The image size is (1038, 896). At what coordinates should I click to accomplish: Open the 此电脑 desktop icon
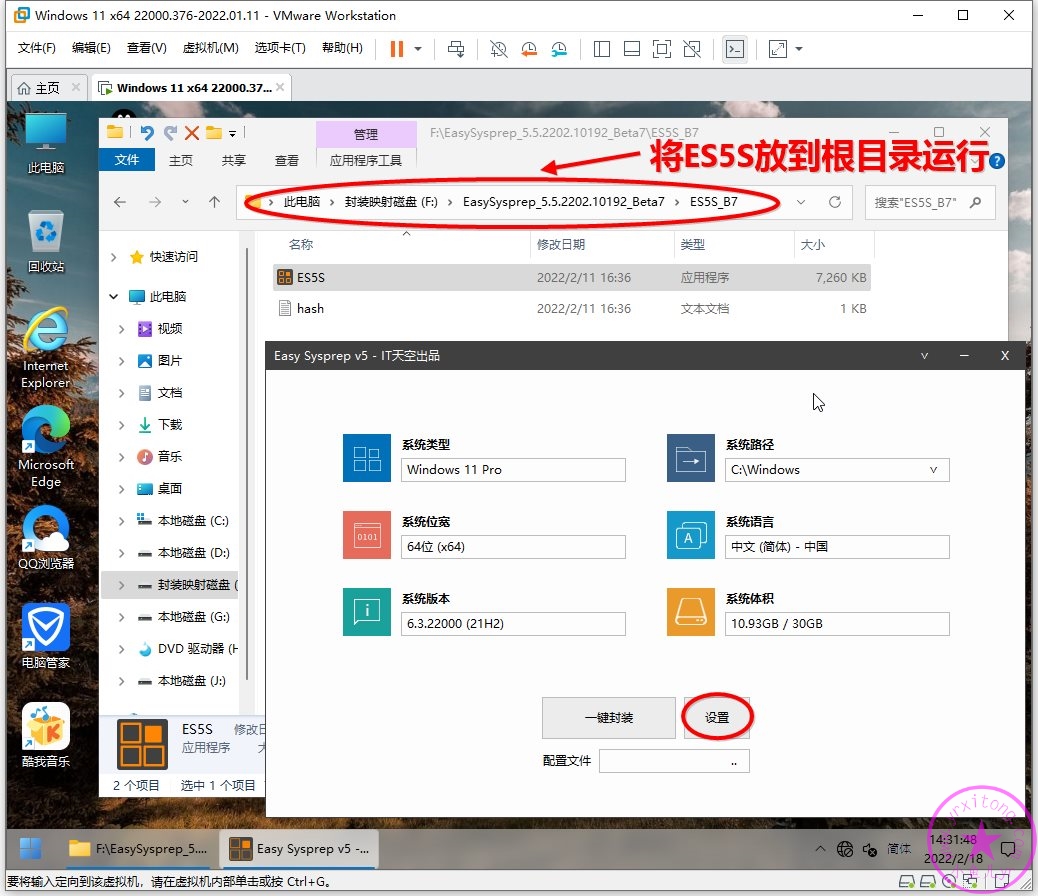[x=46, y=144]
